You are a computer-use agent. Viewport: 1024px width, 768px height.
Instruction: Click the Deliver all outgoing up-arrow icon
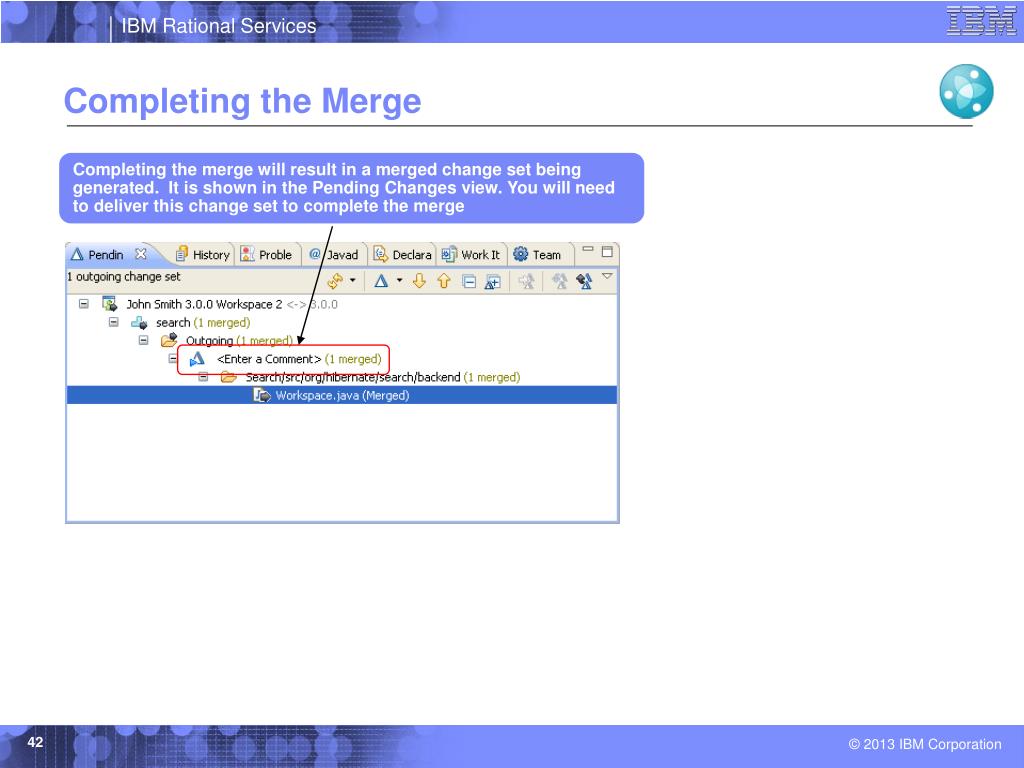click(x=444, y=281)
